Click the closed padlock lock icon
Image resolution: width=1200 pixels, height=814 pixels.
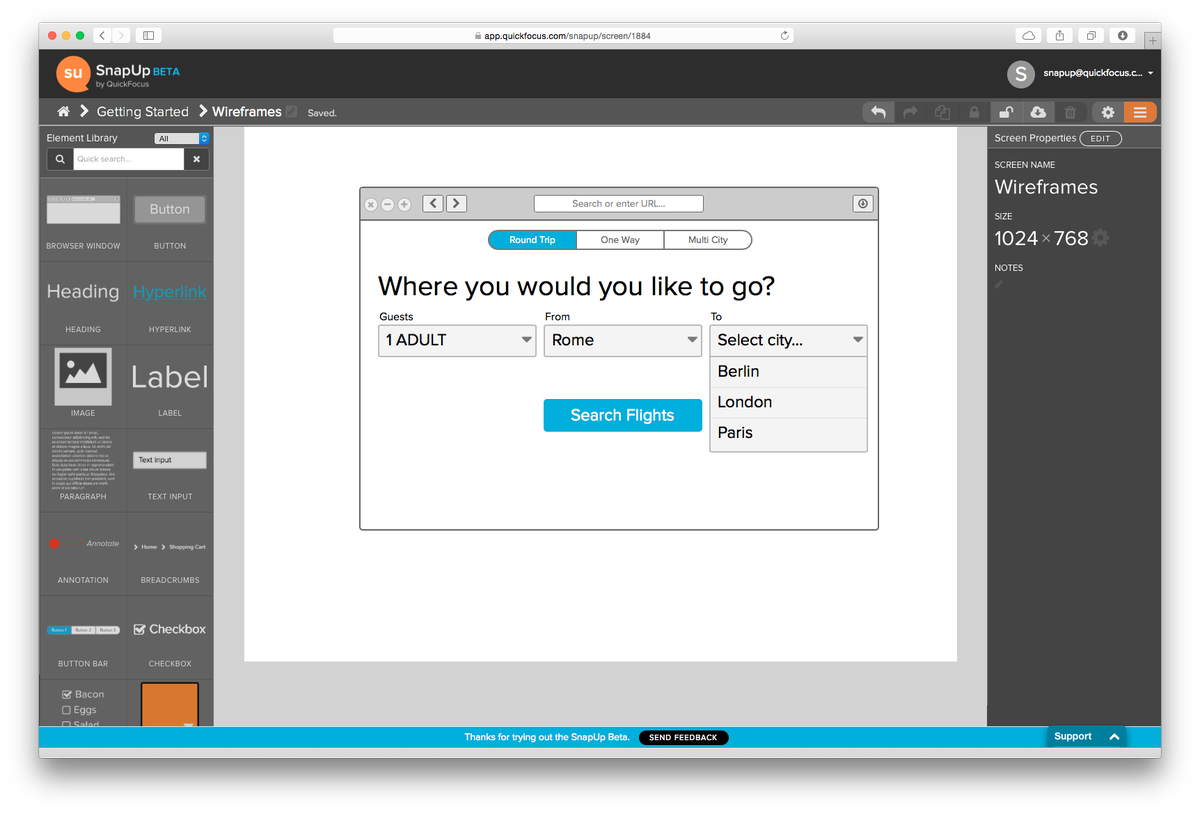(974, 112)
